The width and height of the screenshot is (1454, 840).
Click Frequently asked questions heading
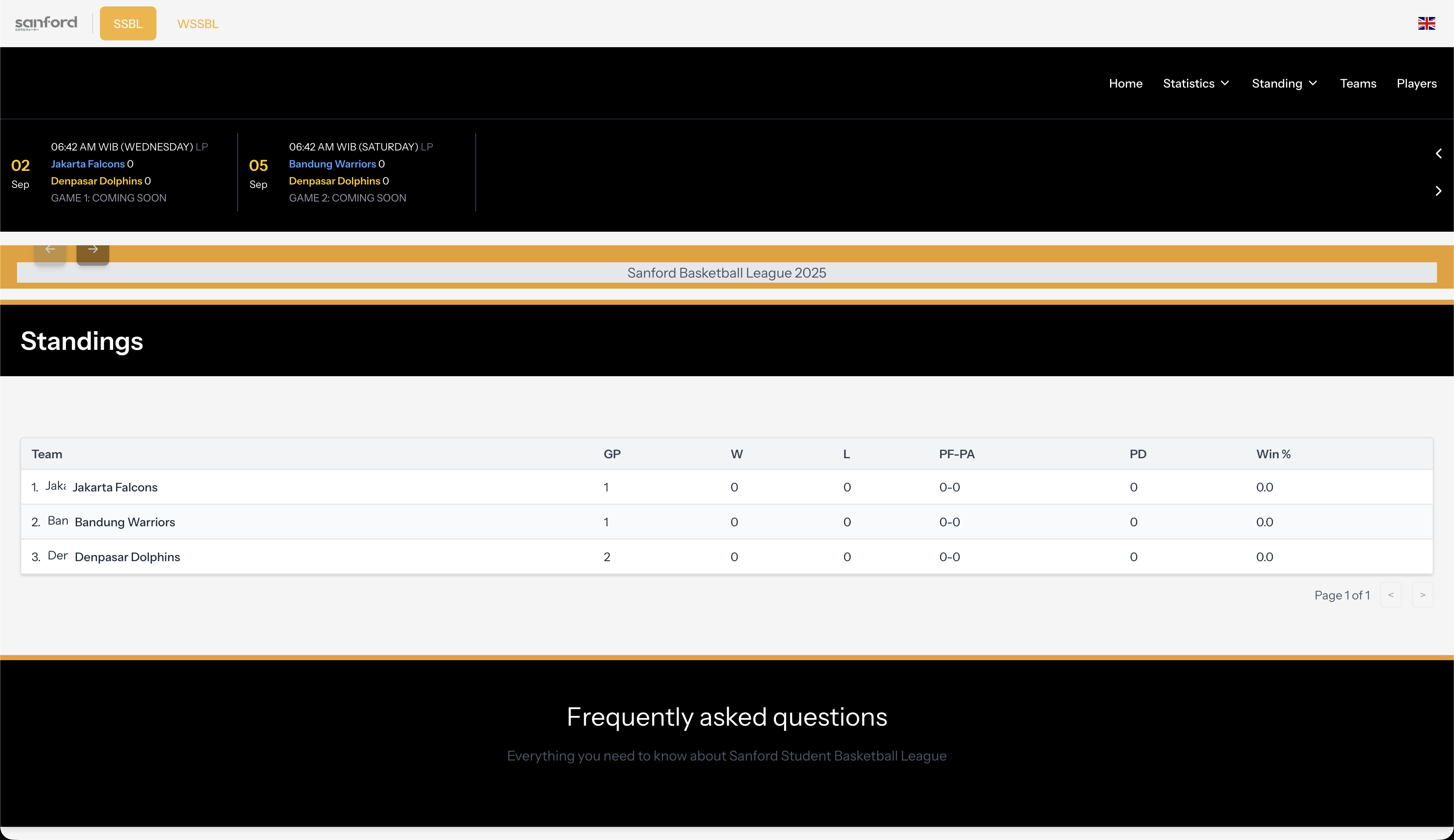tap(727, 717)
